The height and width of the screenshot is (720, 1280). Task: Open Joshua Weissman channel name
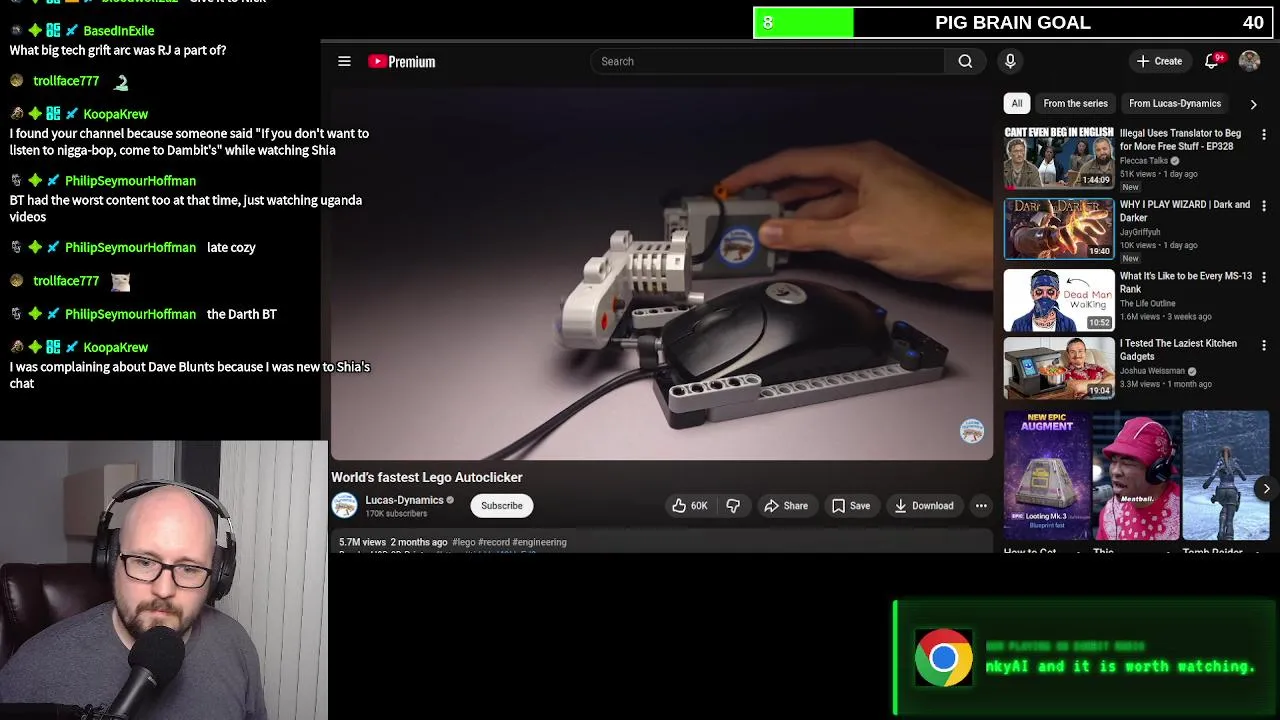(1152, 371)
